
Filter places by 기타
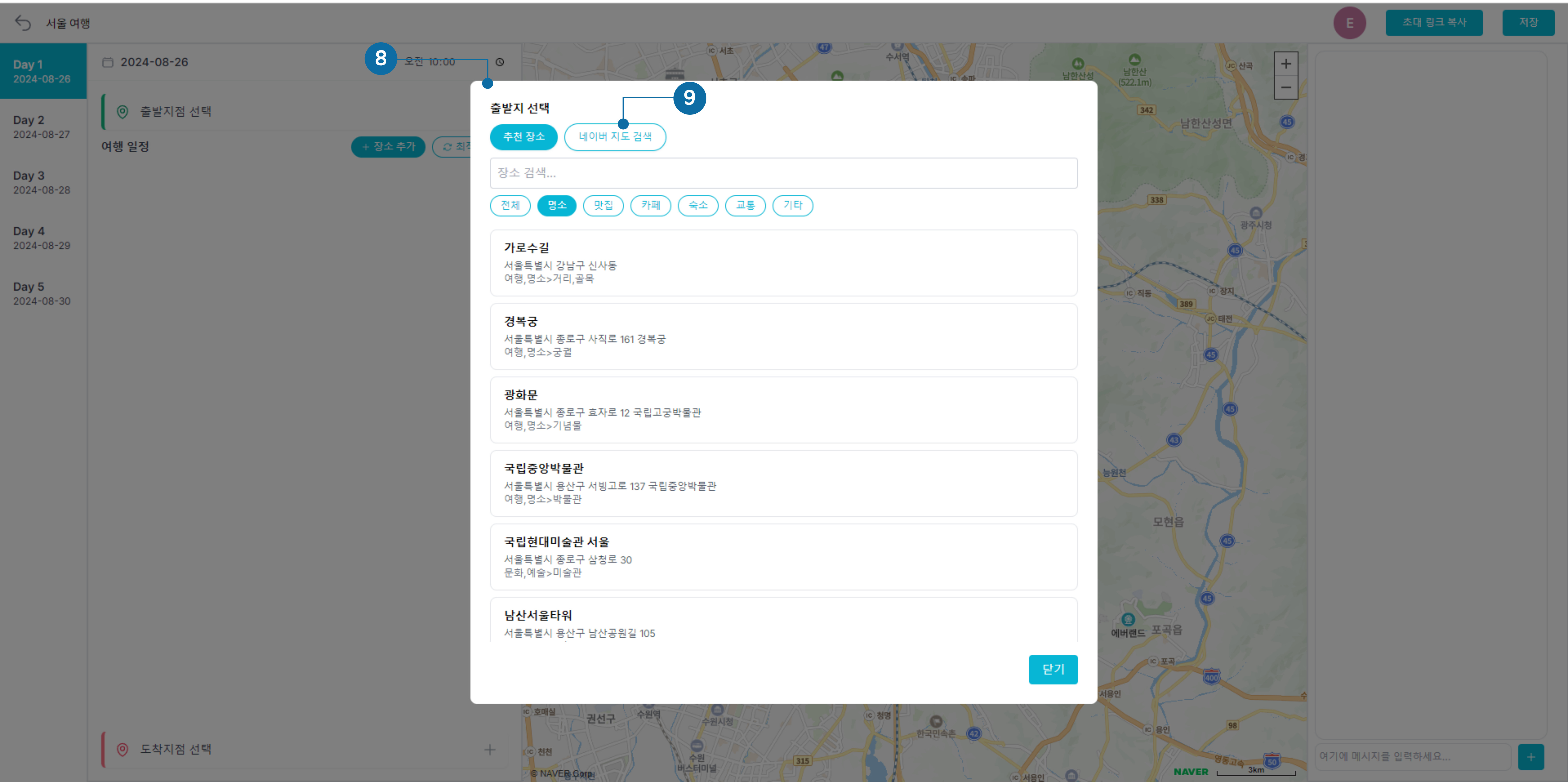[793, 205]
